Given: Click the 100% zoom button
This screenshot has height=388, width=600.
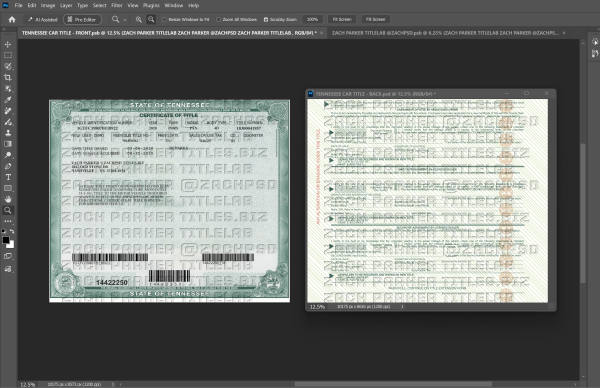Looking at the screenshot, I should coord(312,19).
